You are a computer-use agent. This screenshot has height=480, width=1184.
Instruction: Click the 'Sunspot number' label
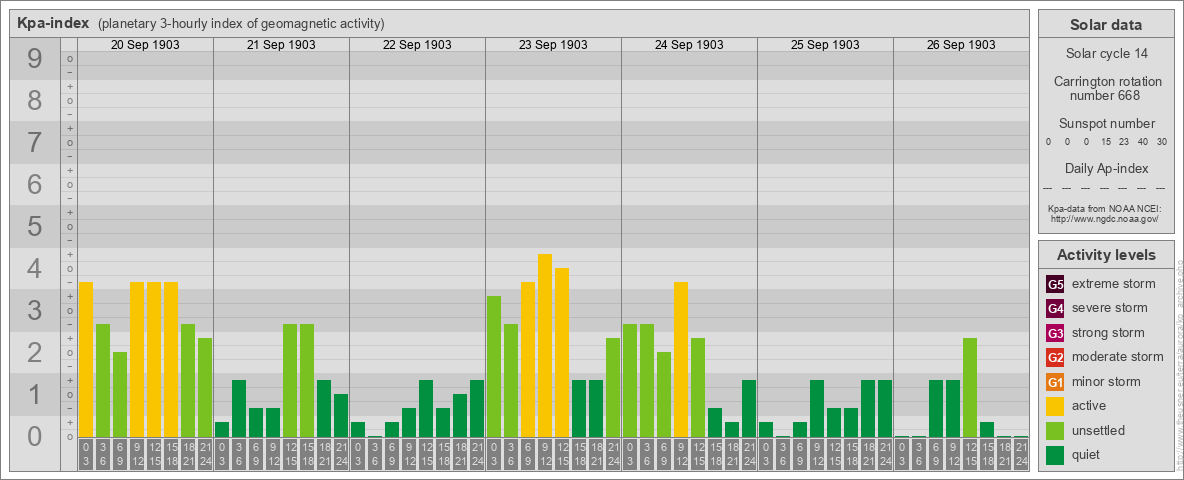pos(1106,123)
